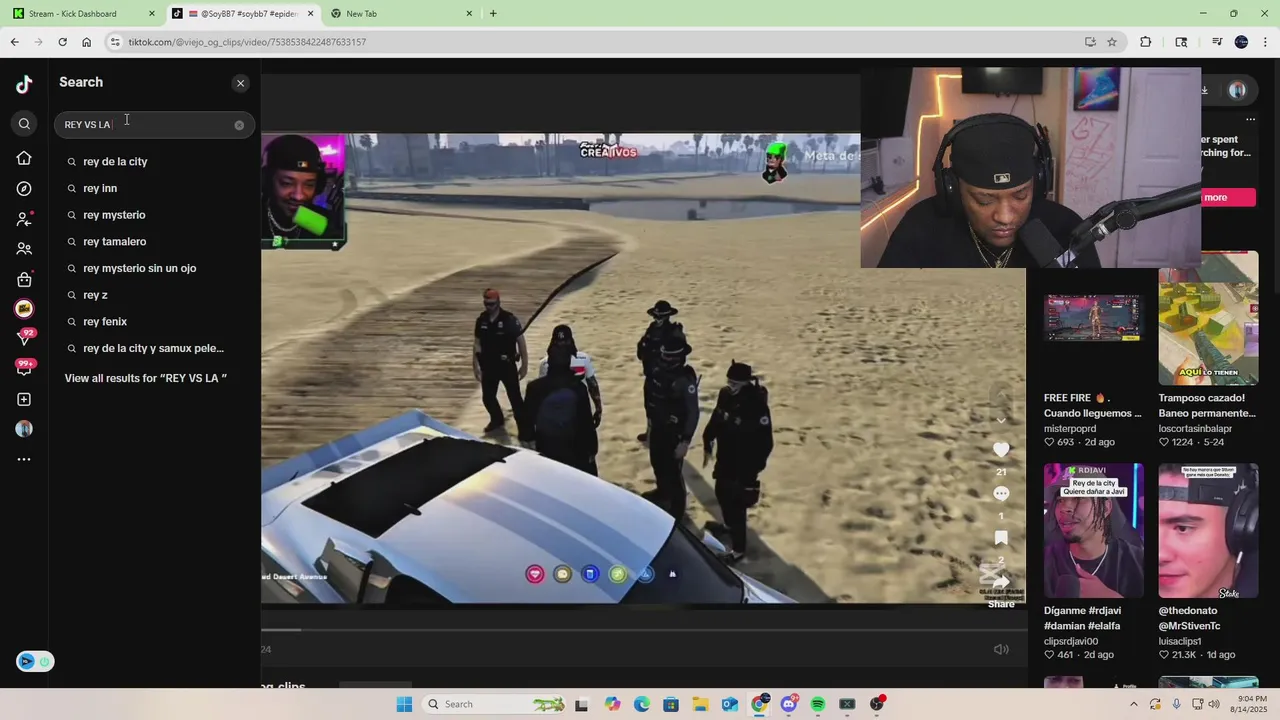1280x720 pixels.
Task: Open the TikTok Shop bag icon
Action: pyautogui.click(x=24, y=279)
